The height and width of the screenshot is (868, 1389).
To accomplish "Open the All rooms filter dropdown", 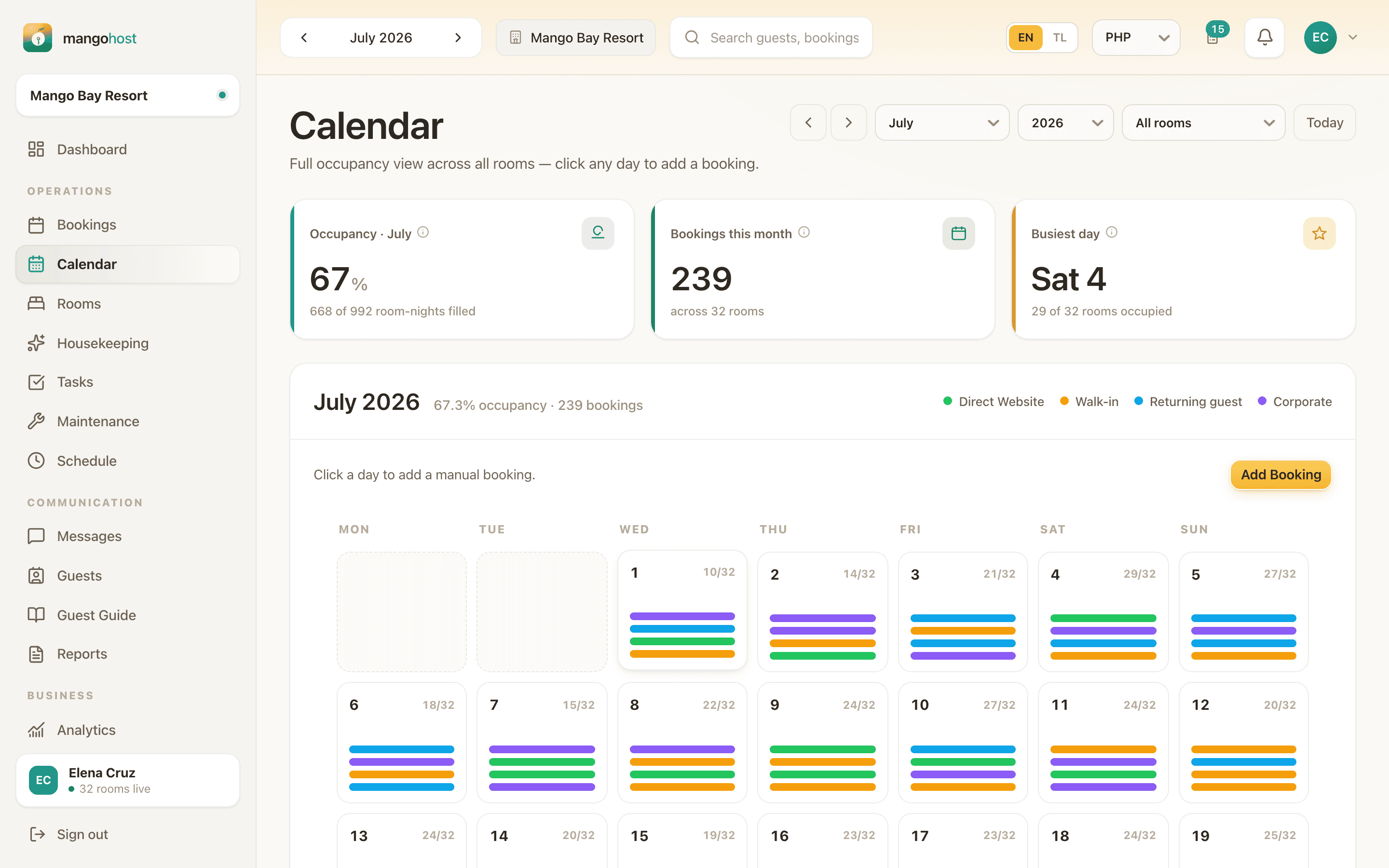I will coord(1203,123).
